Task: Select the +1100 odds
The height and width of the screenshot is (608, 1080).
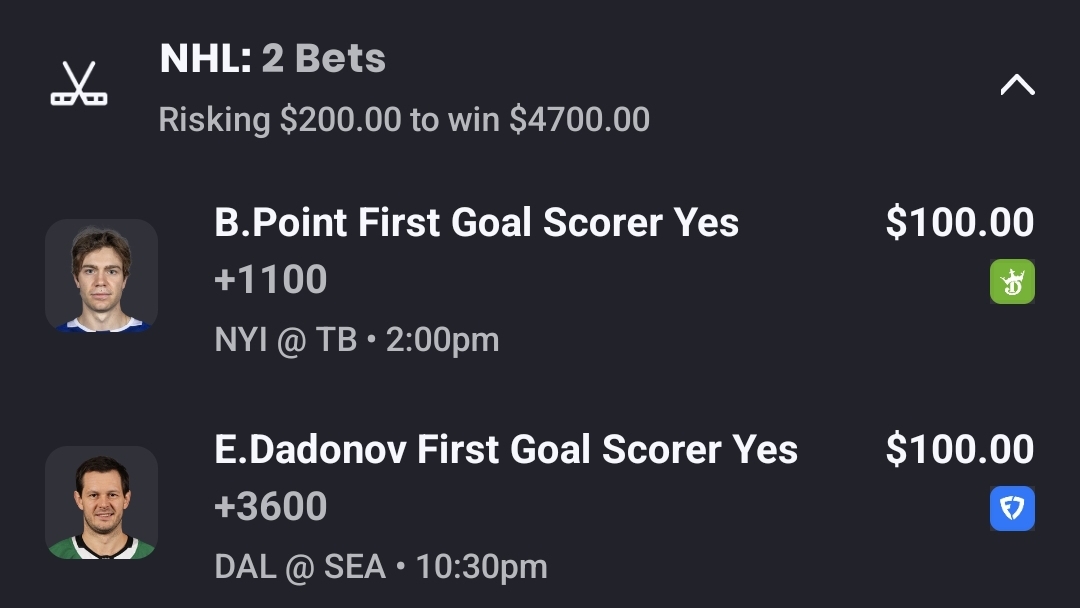Action: coord(270,280)
